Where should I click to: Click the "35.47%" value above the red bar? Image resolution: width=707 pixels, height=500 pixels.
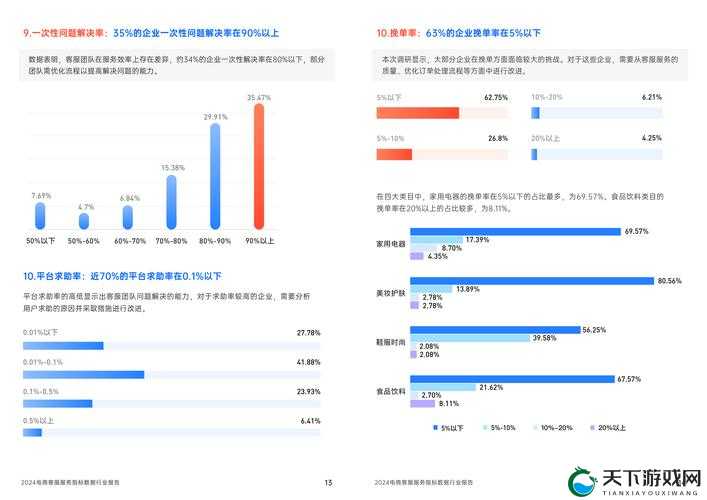click(x=259, y=97)
